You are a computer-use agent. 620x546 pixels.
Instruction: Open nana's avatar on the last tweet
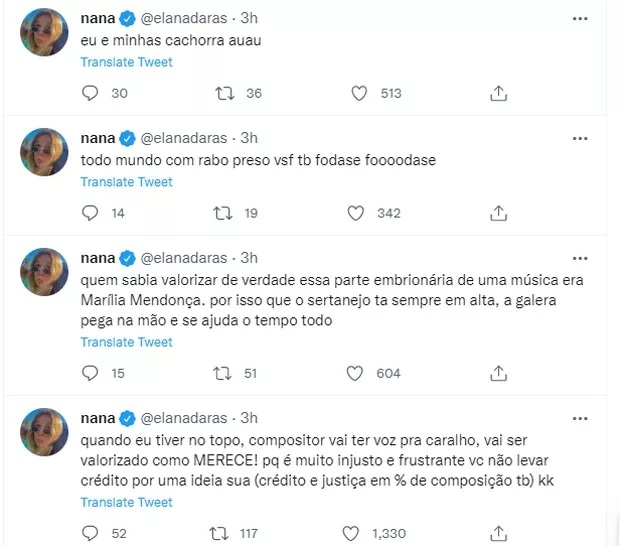(x=43, y=433)
